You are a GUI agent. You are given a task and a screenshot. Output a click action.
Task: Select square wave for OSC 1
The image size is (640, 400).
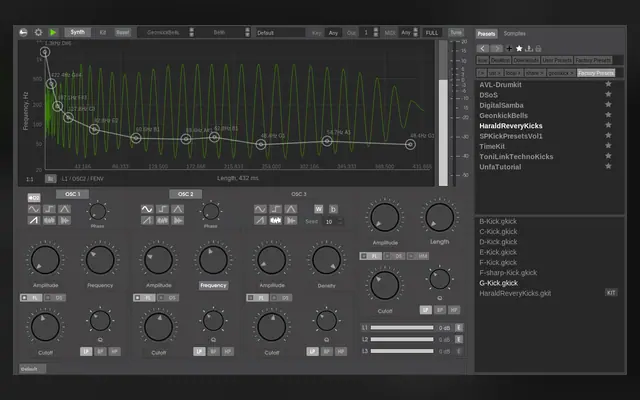pyautogui.click(x=49, y=209)
